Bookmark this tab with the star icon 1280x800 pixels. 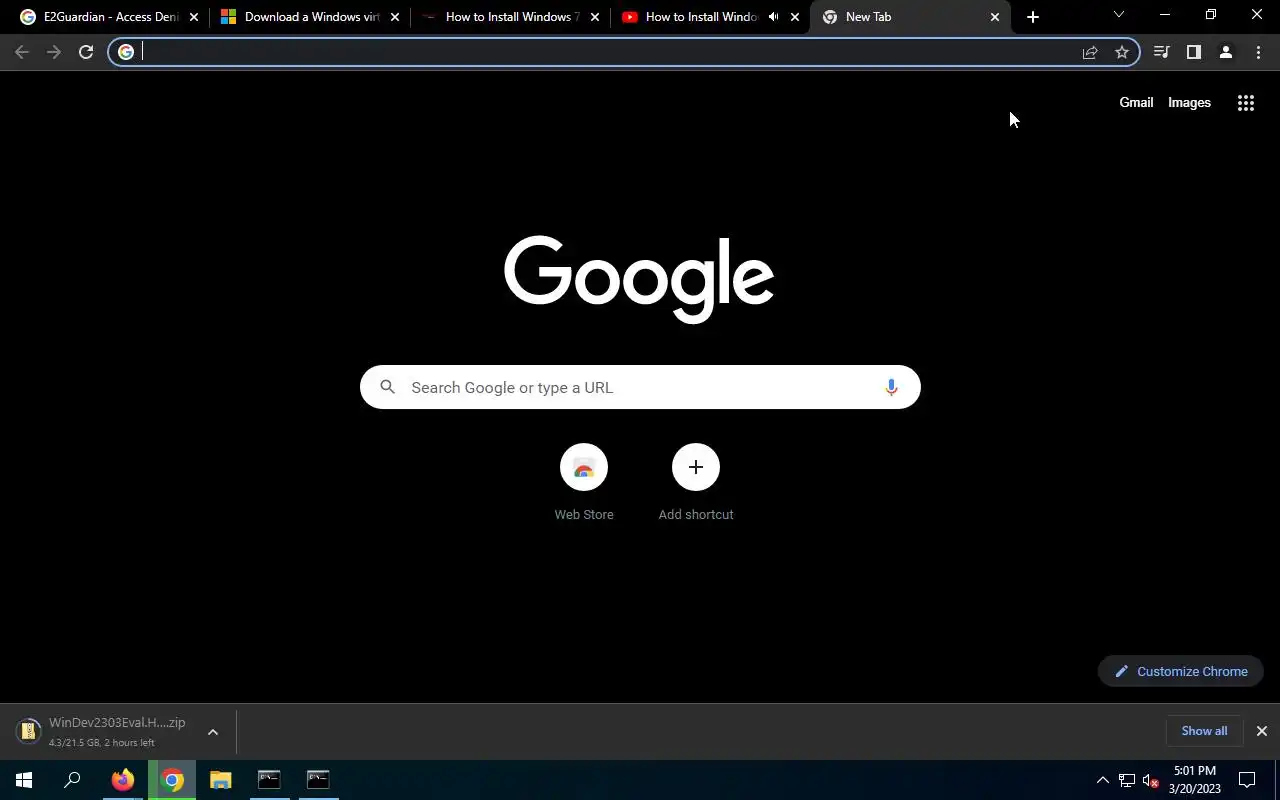[1122, 52]
